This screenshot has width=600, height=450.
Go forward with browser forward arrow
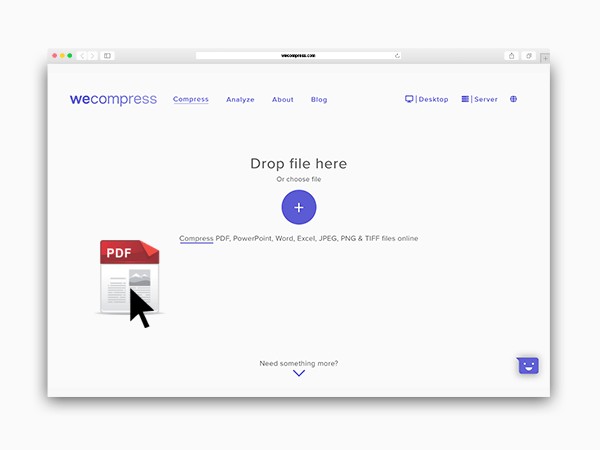[92, 56]
